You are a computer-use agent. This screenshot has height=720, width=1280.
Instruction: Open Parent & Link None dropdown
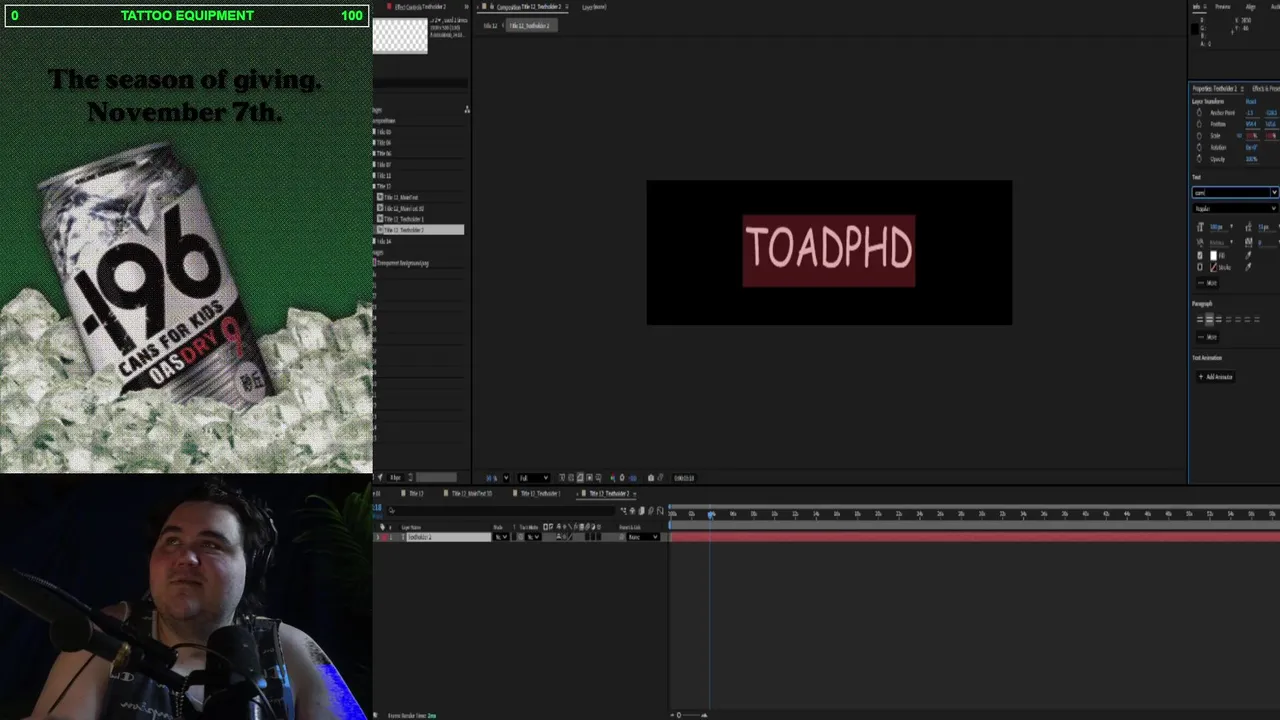click(x=643, y=537)
